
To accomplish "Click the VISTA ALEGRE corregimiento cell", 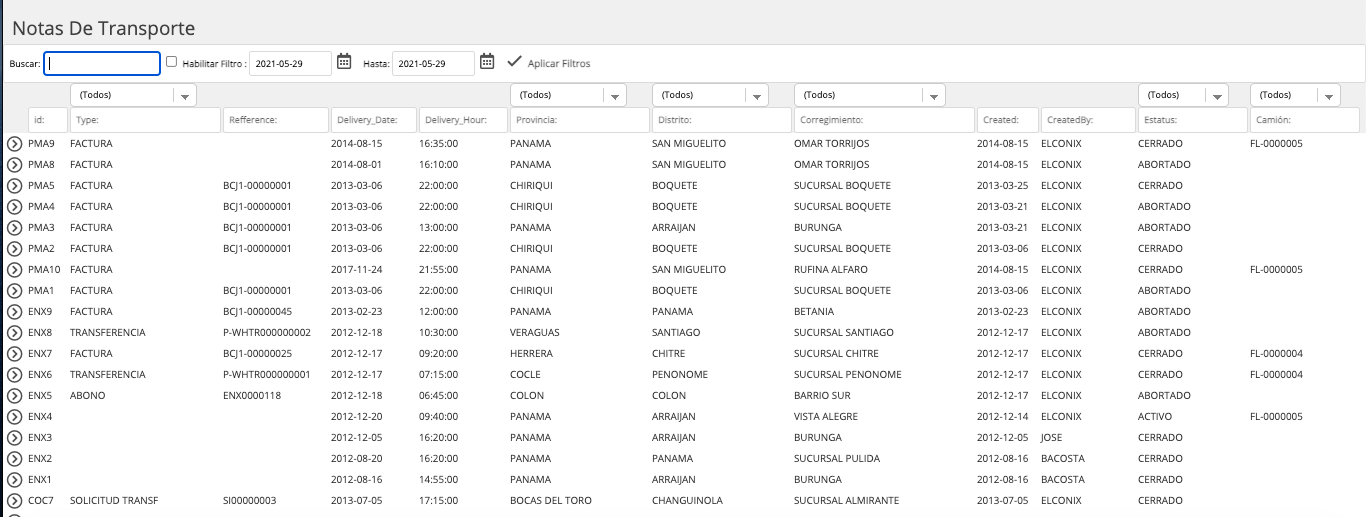I will [x=828, y=417].
